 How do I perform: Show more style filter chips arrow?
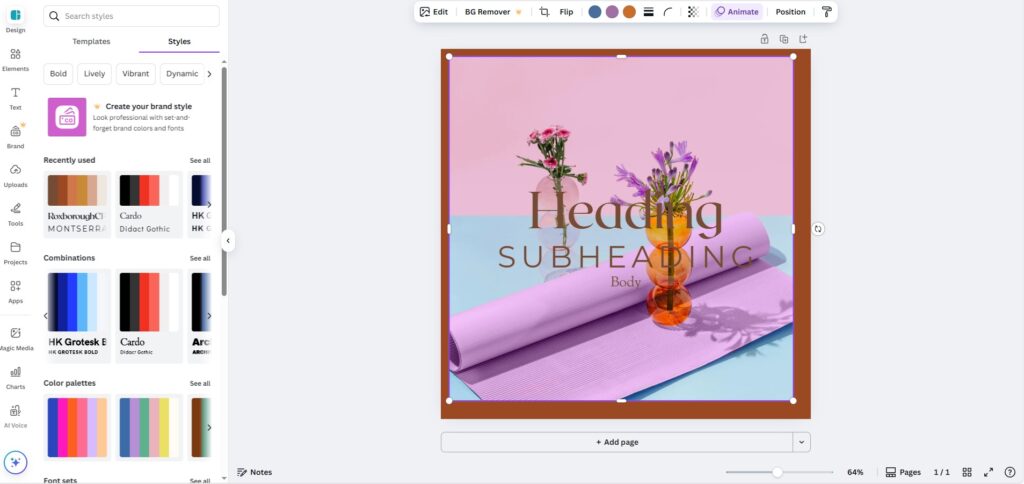click(x=209, y=74)
